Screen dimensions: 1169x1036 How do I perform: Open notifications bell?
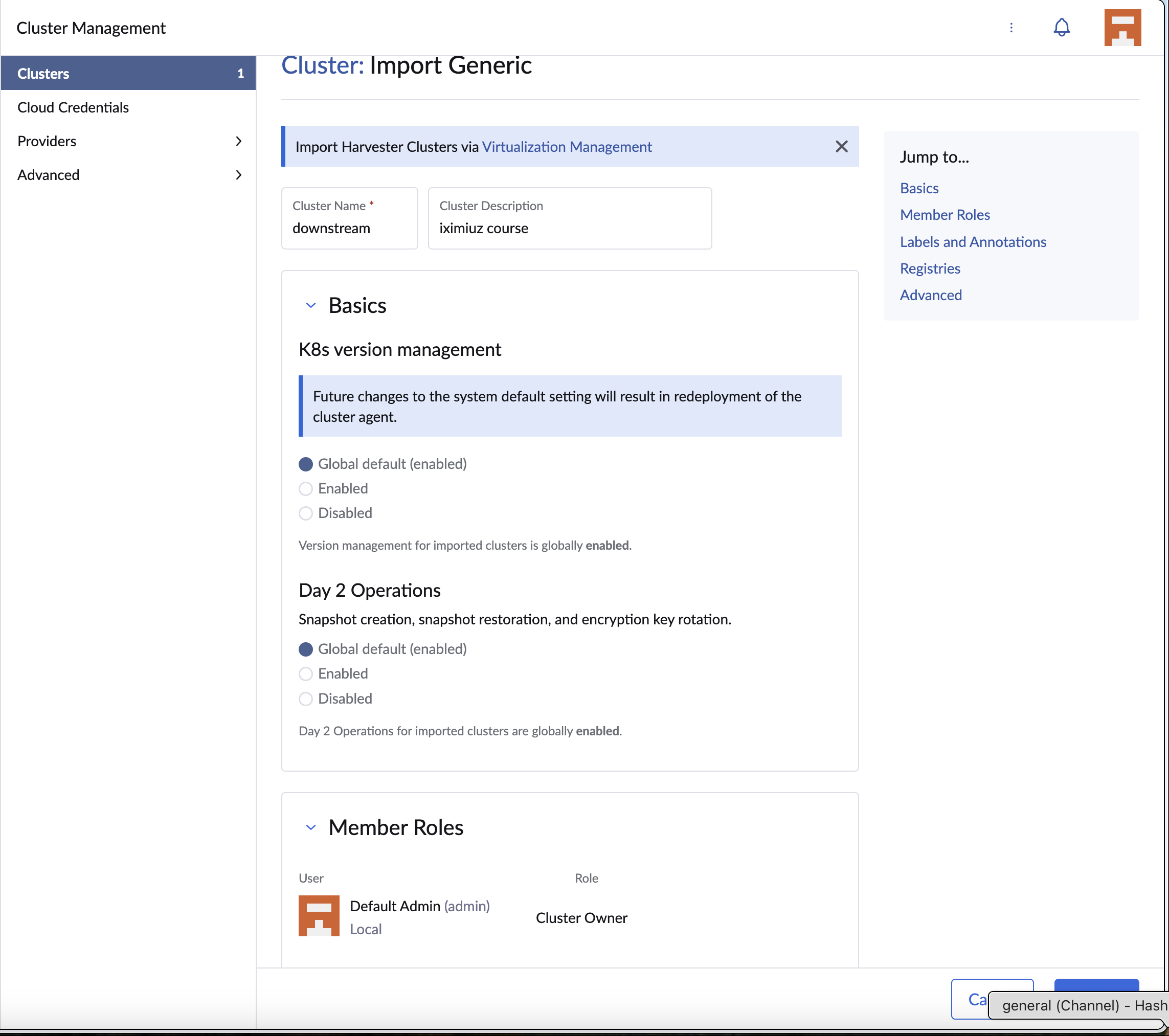click(1062, 28)
